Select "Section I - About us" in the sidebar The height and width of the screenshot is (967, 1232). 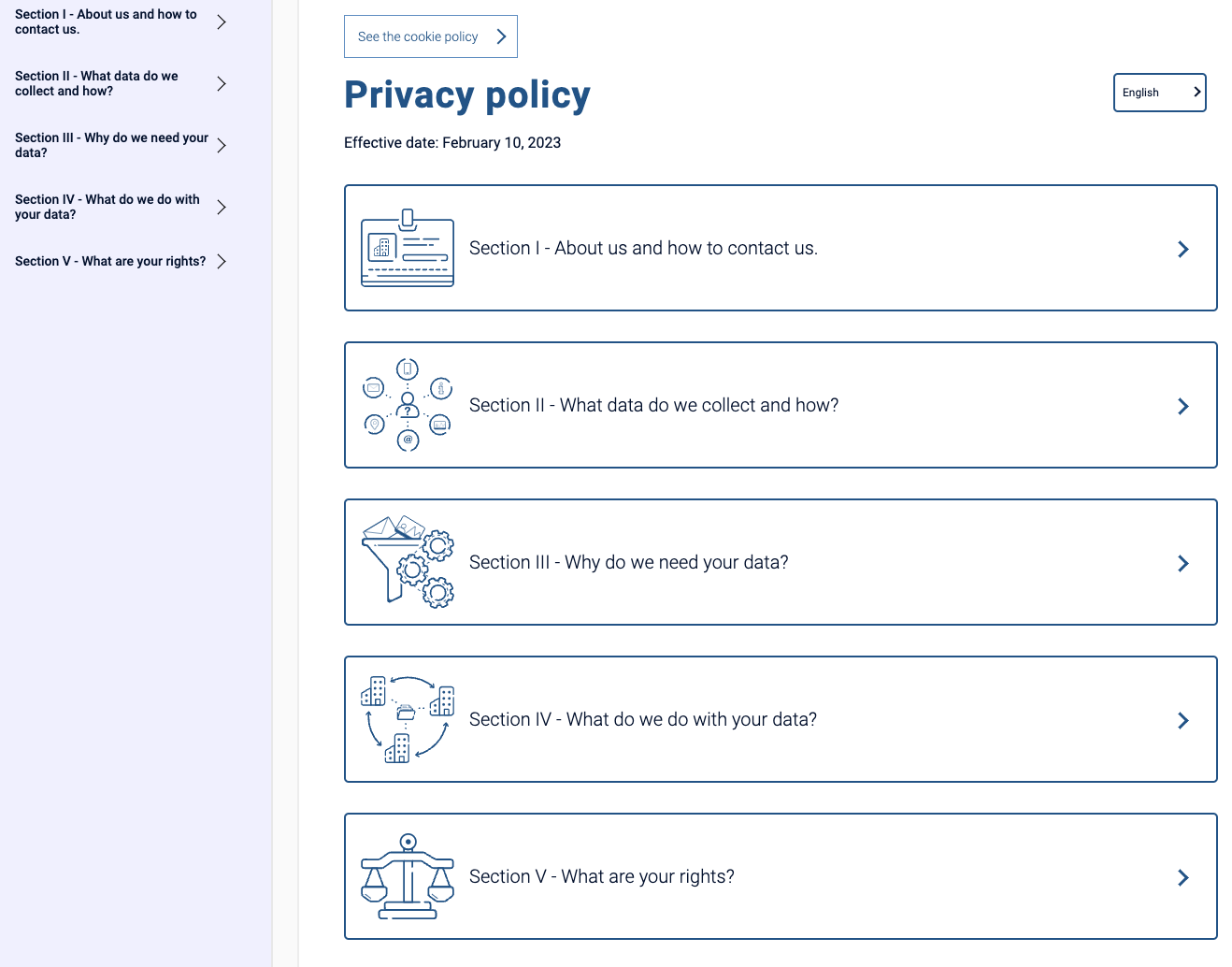[105, 22]
